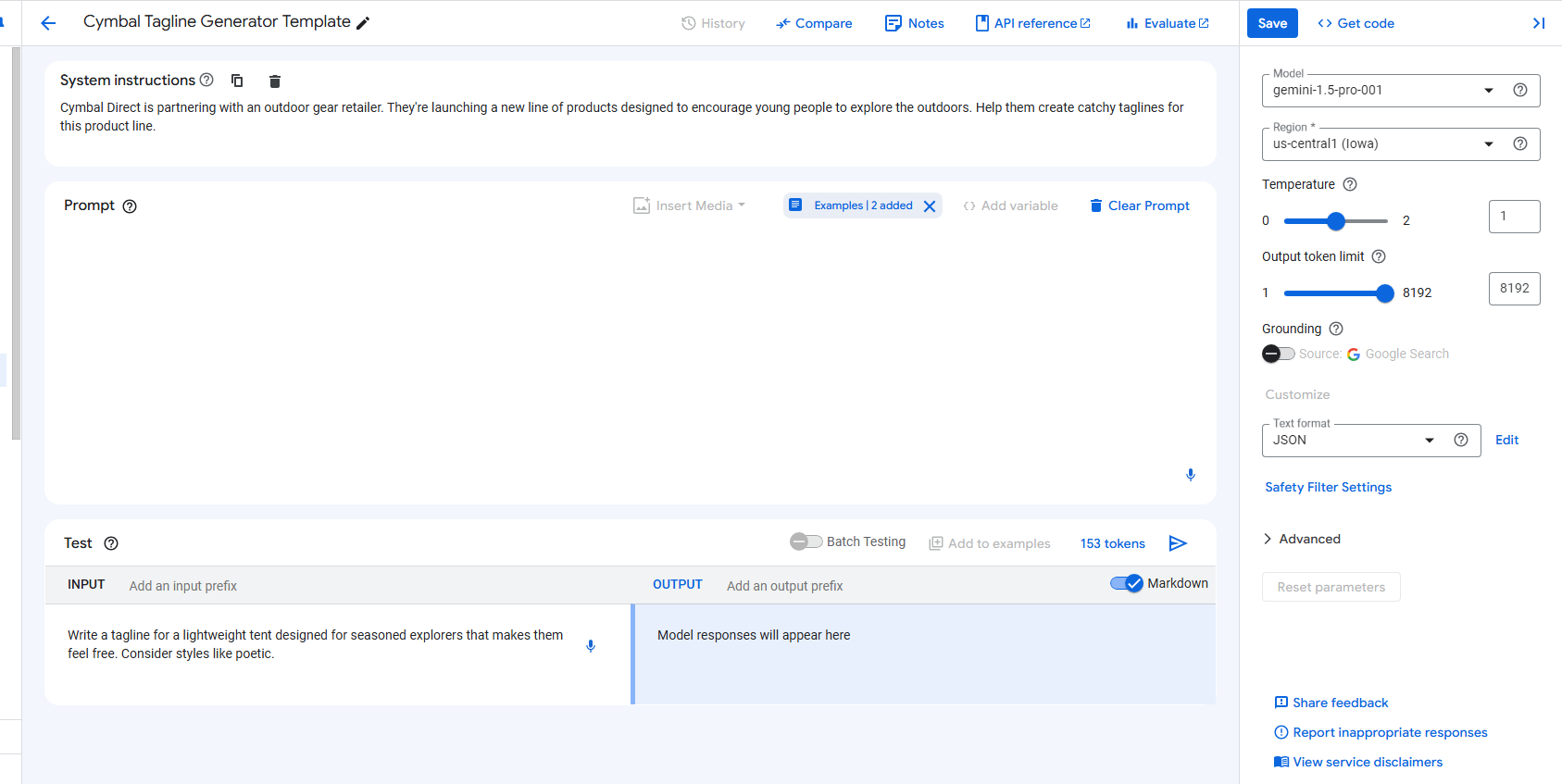The image size is (1562, 784).
Task: Submit the test with send arrow
Action: pos(1178,543)
